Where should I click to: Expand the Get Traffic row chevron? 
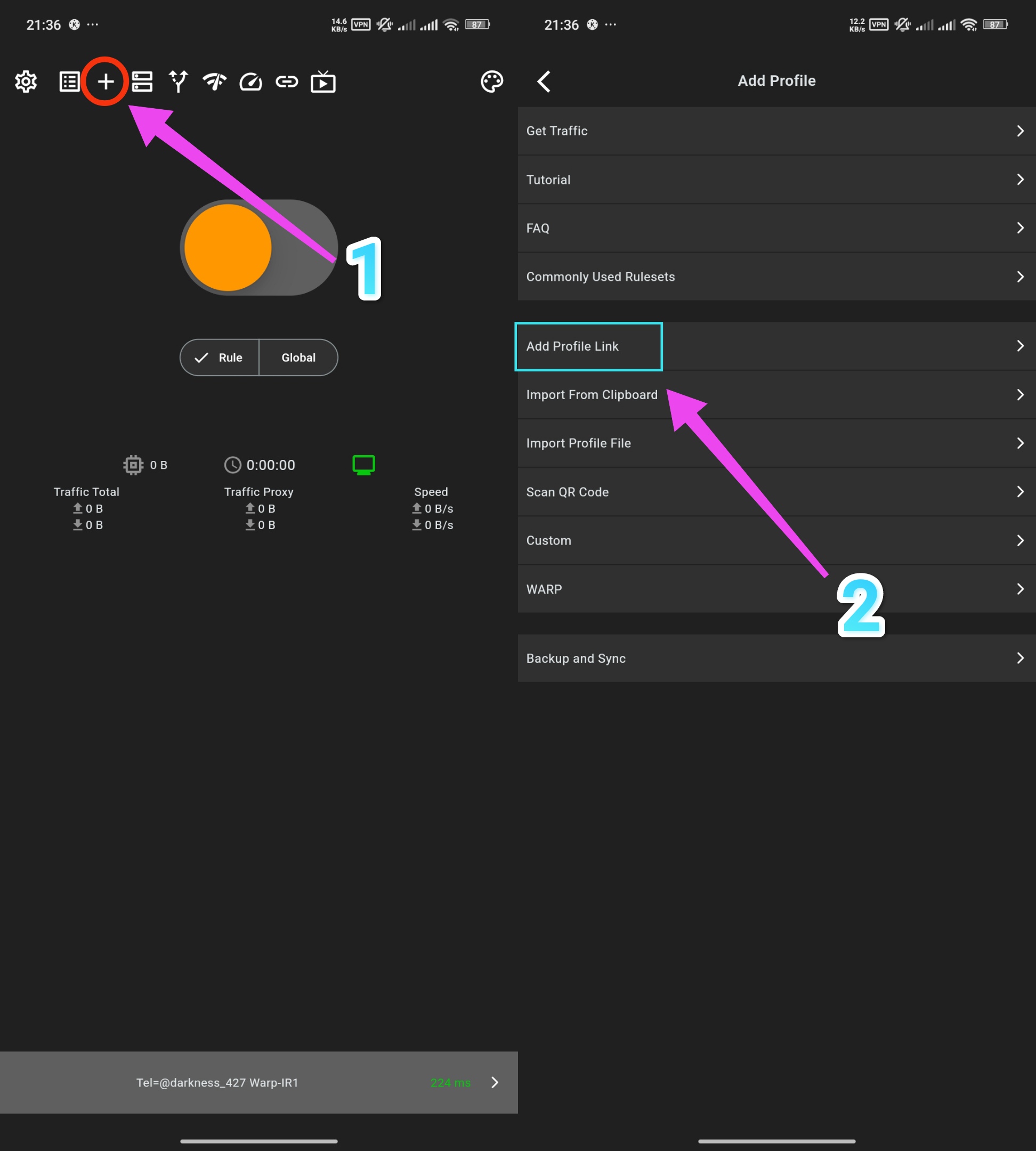[x=1019, y=131]
